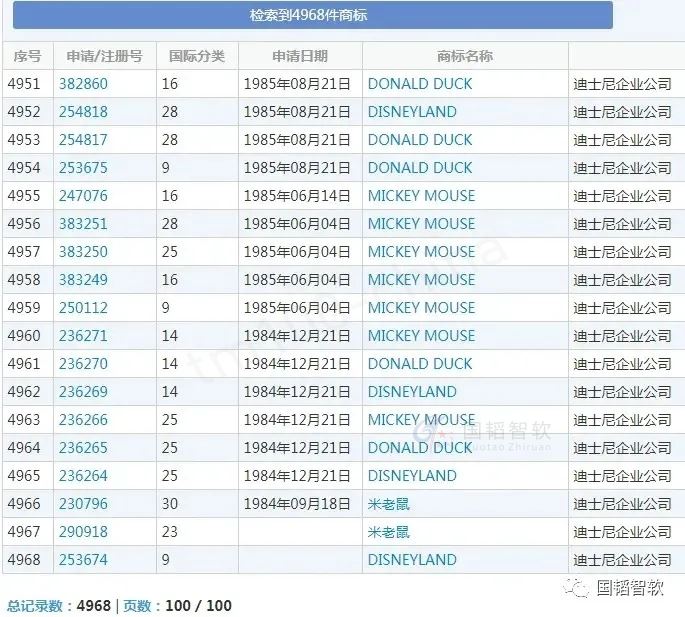The image size is (685, 617).
Task: Open registration number 236265 link
Action: [x=83, y=447]
